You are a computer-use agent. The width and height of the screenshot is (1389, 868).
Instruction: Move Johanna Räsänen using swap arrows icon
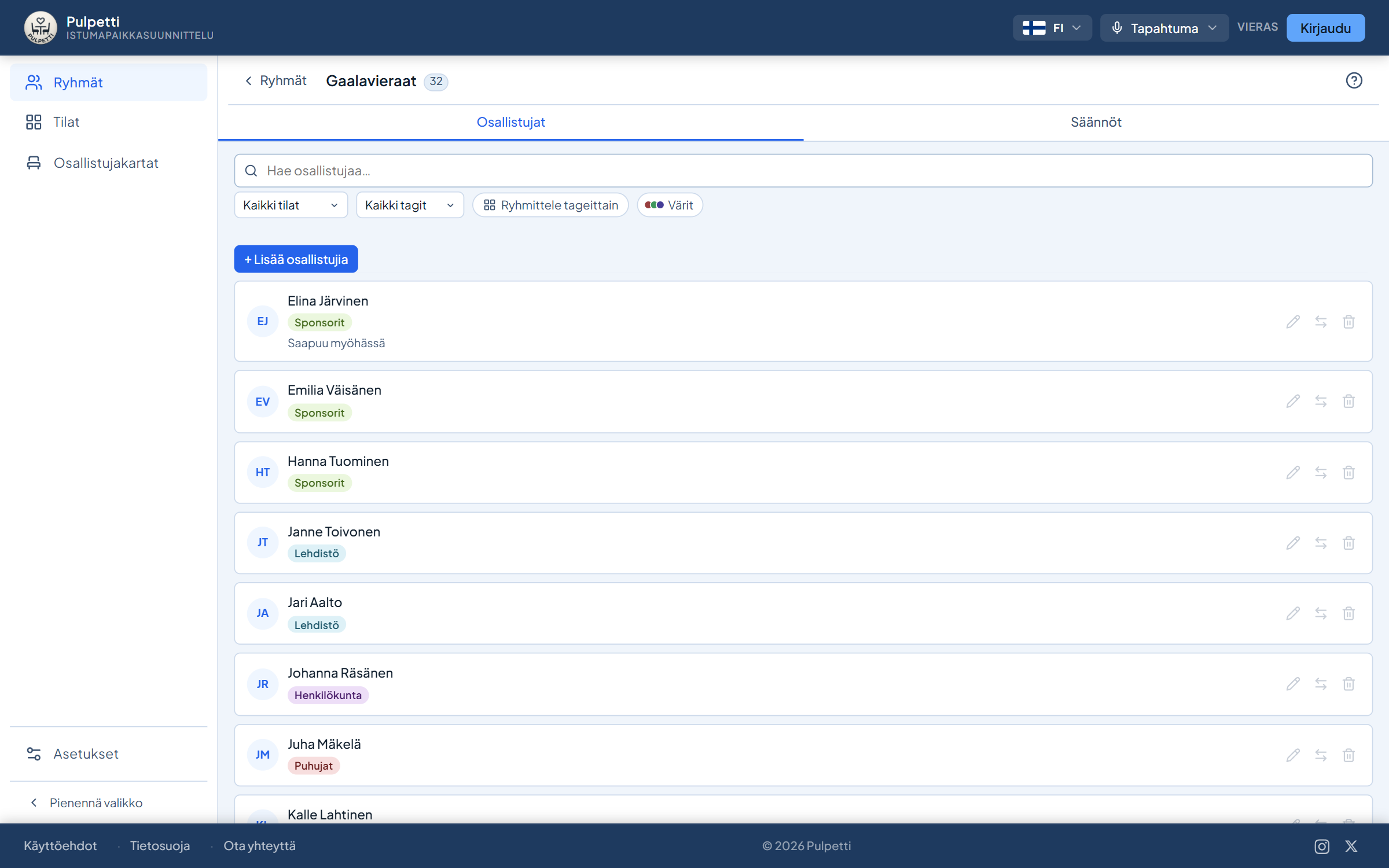[1321, 684]
